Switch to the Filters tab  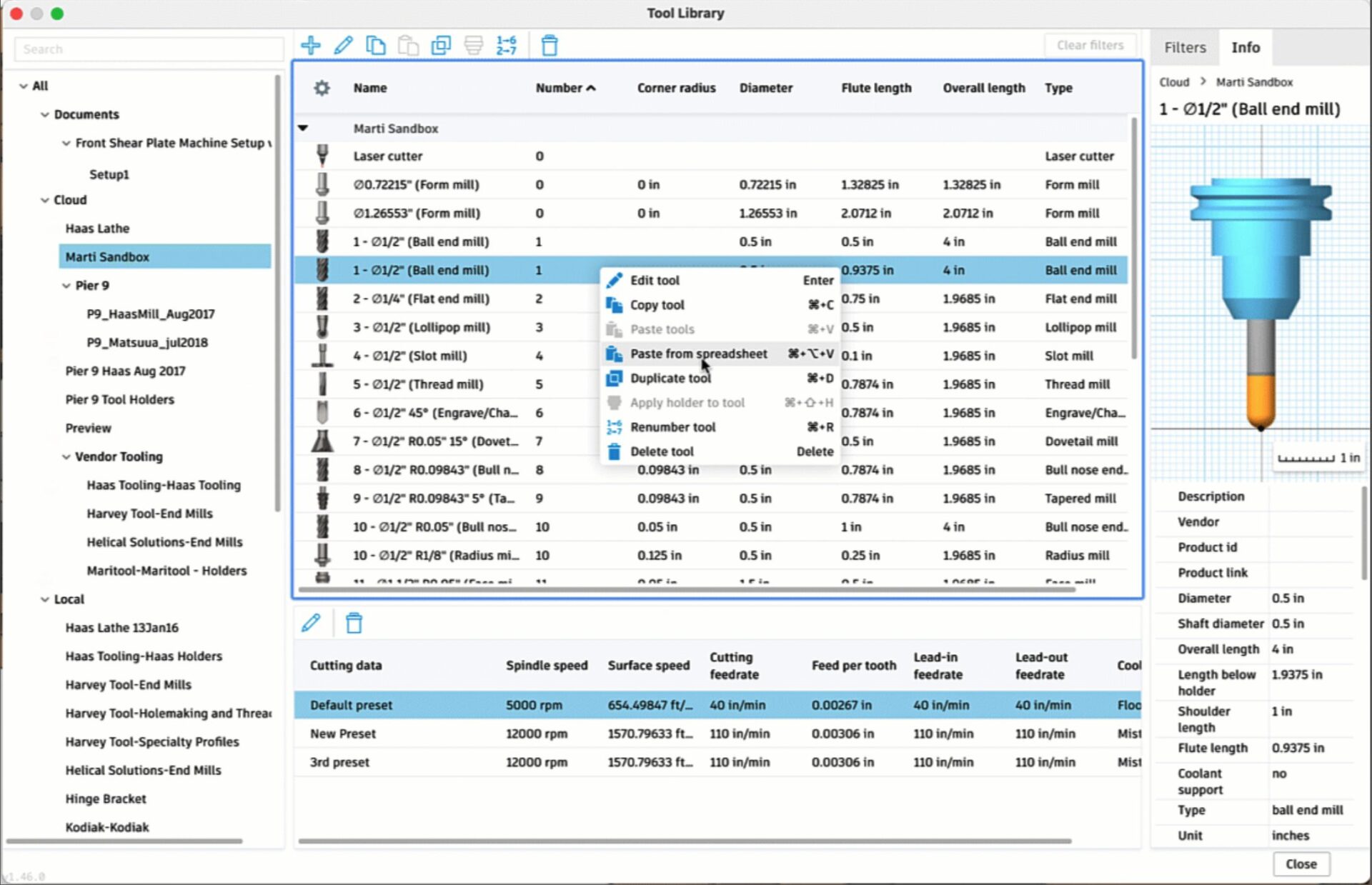click(x=1184, y=47)
